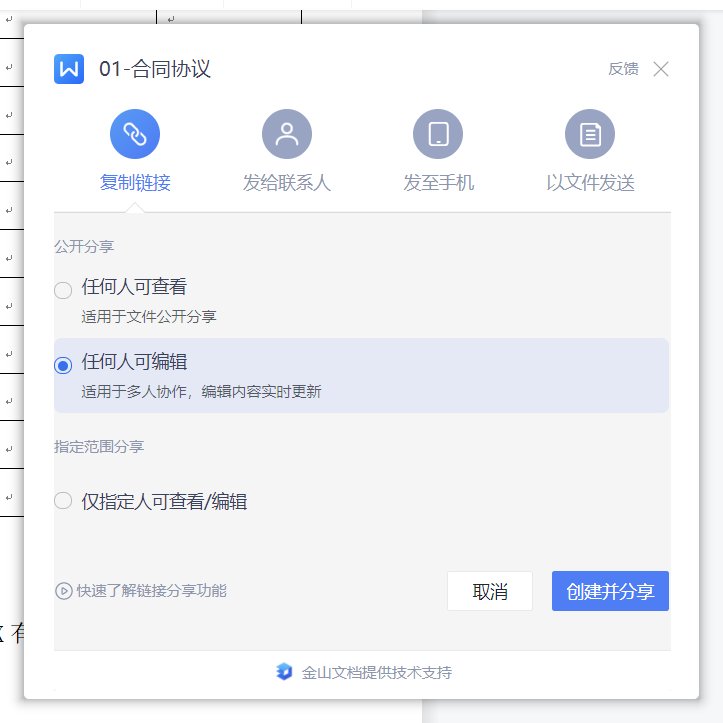Open the 发给联系人 tab label
The height and width of the screenshot is (723, 723).
(287, 183)
